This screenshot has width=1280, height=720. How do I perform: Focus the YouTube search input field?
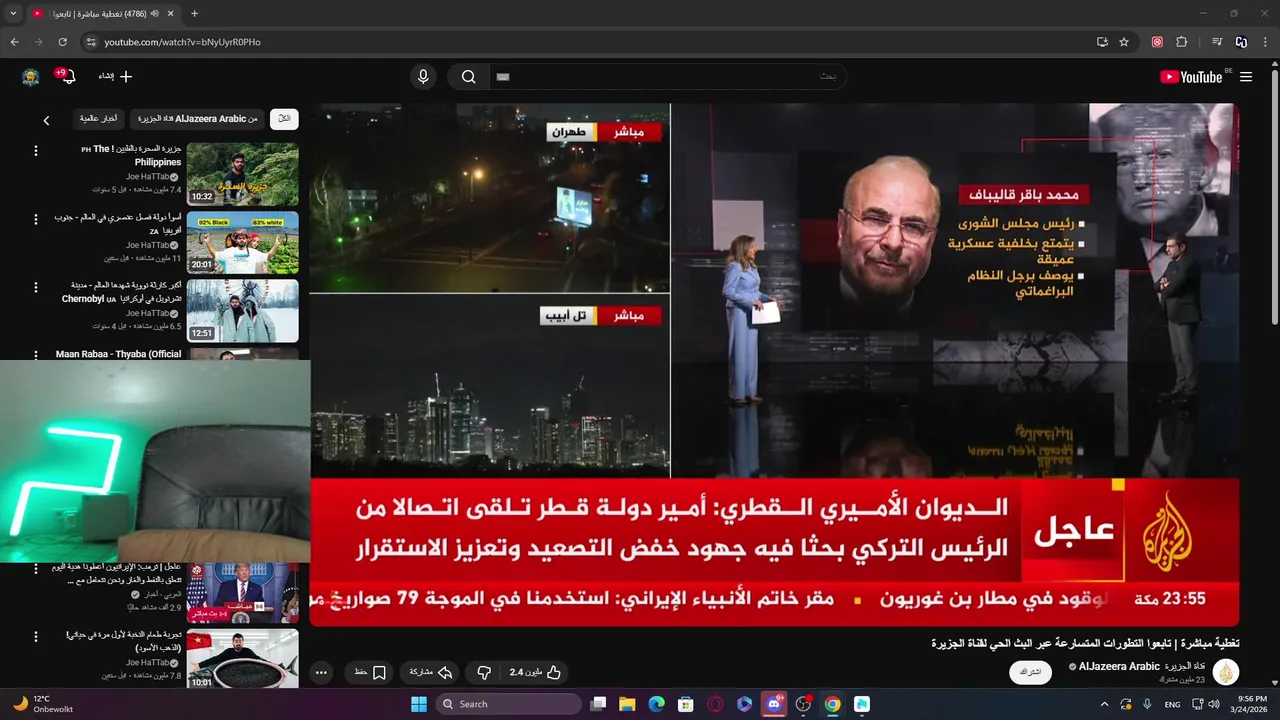(x=667, y=77)
